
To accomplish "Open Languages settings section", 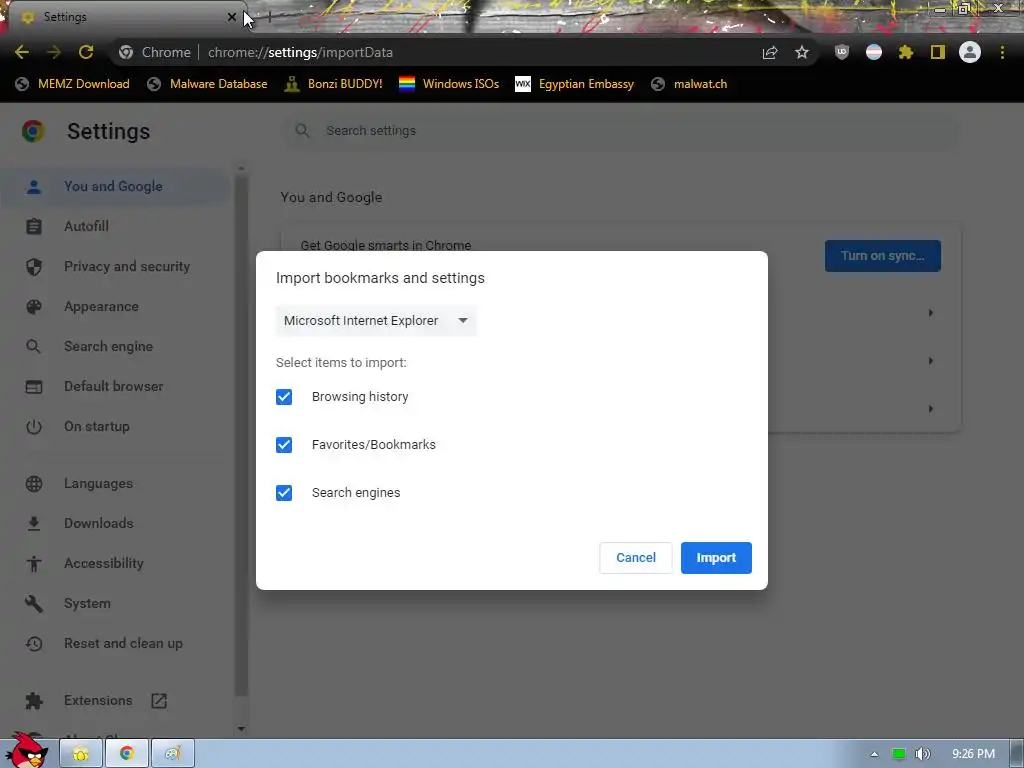I will point(99,483).
